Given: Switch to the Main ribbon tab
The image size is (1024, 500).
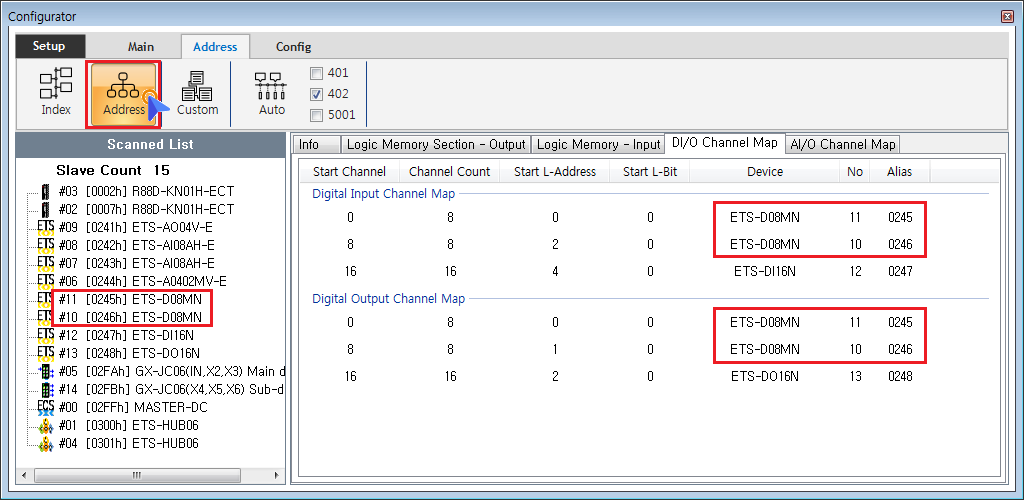Looking at the screenshot, I should (141, 47).
